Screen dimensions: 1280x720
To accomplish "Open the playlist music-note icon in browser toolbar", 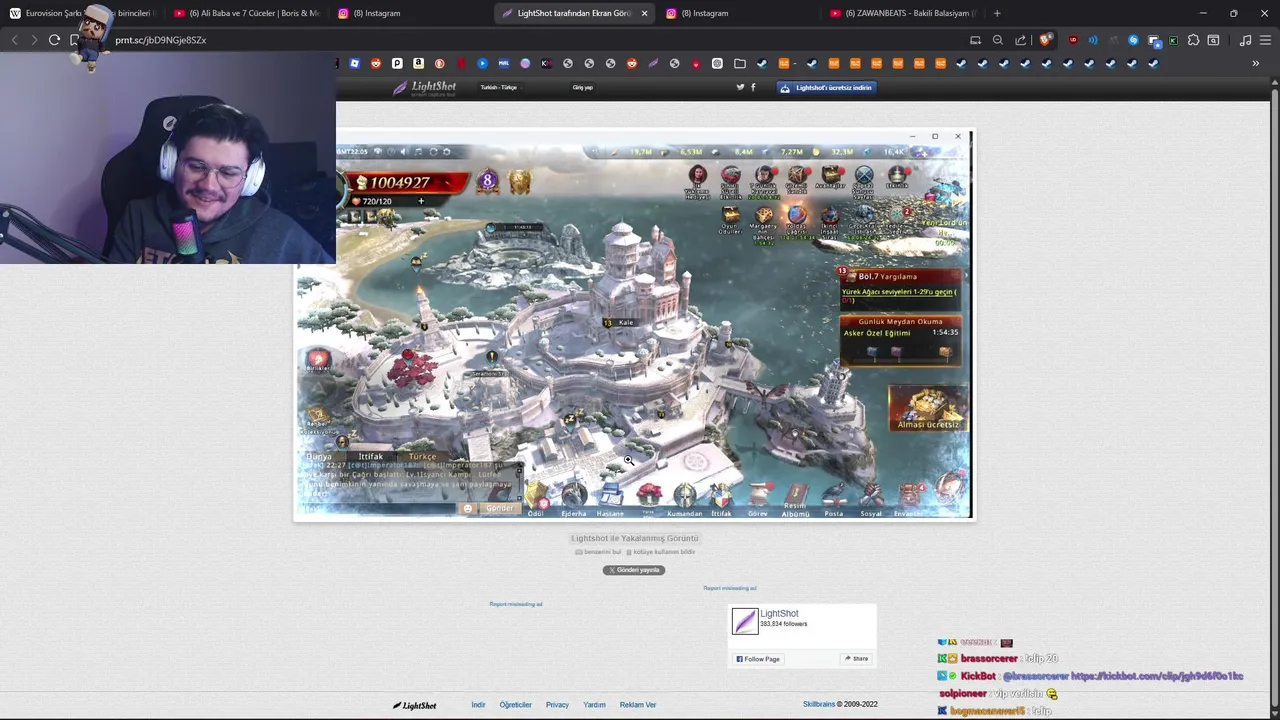I will pyautogui.click(x=1245, y=40).
